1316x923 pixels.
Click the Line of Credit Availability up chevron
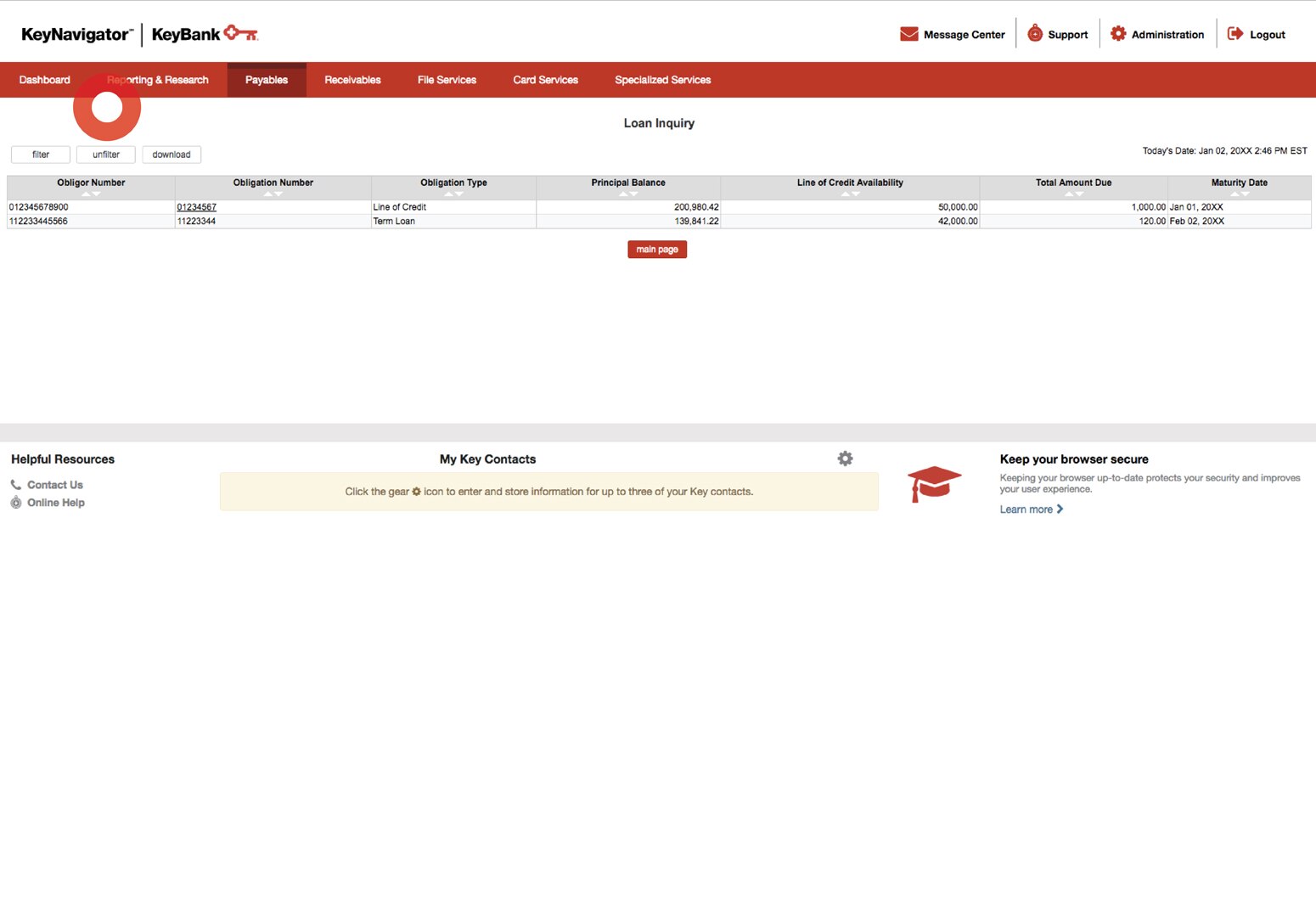844,193
